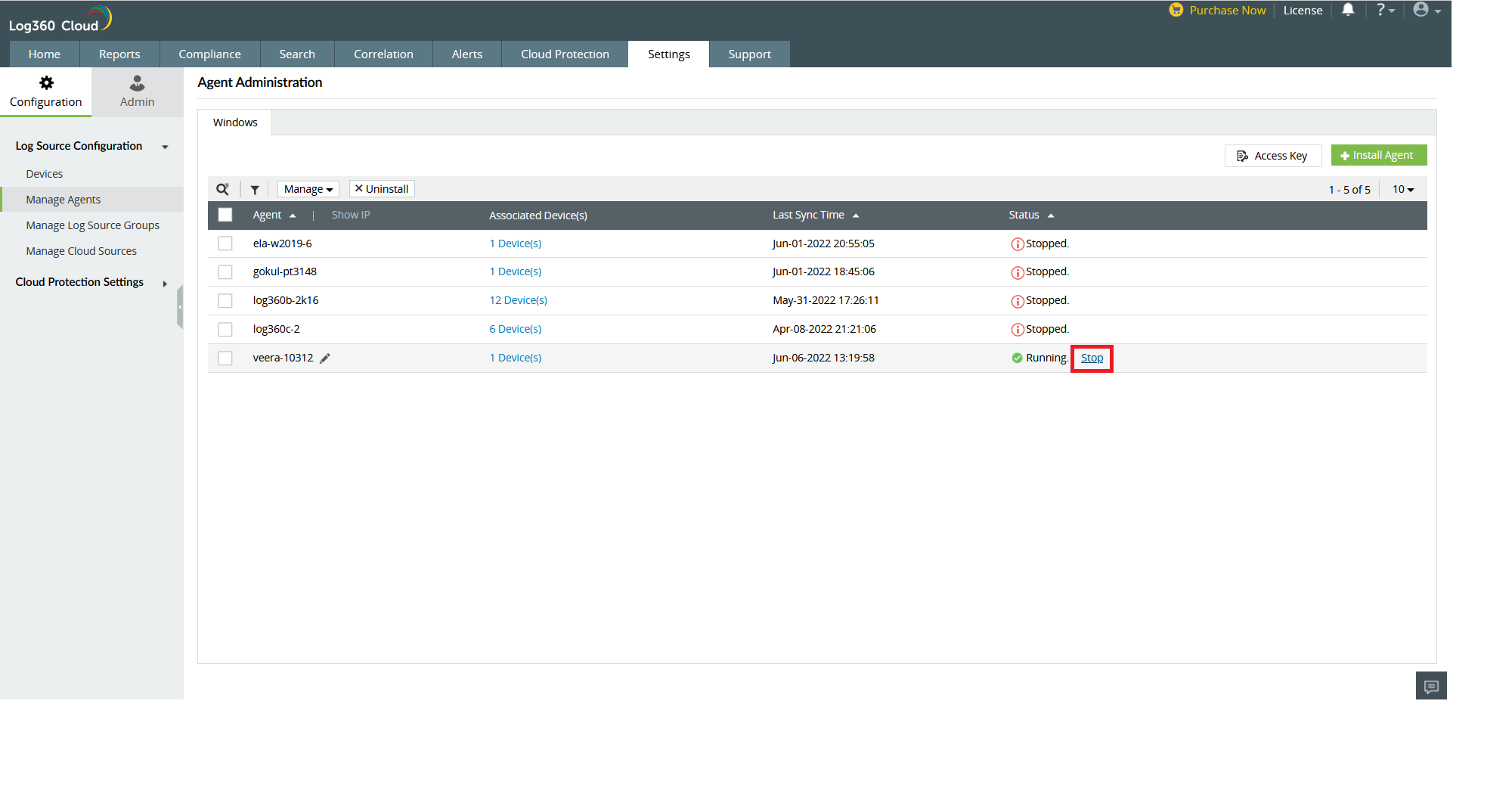Open the filter funnel icon
The width and height of the screenshot is (1512, 794).
255,190
